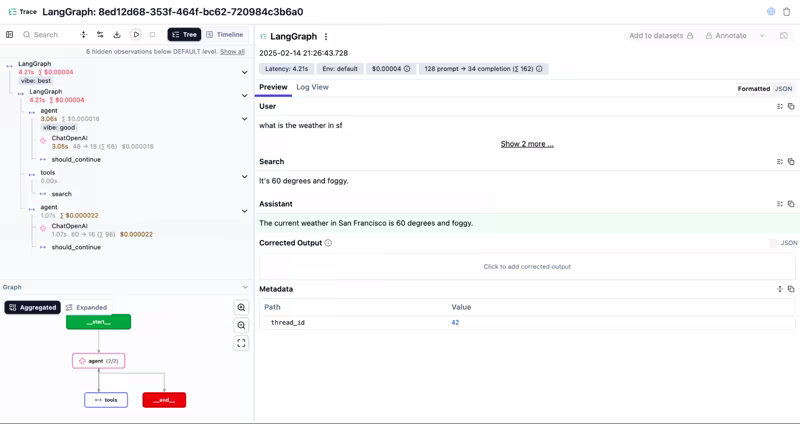Click the info icon beside token count
The width and height of the screenshot is (800, 424).
[539, 69]
